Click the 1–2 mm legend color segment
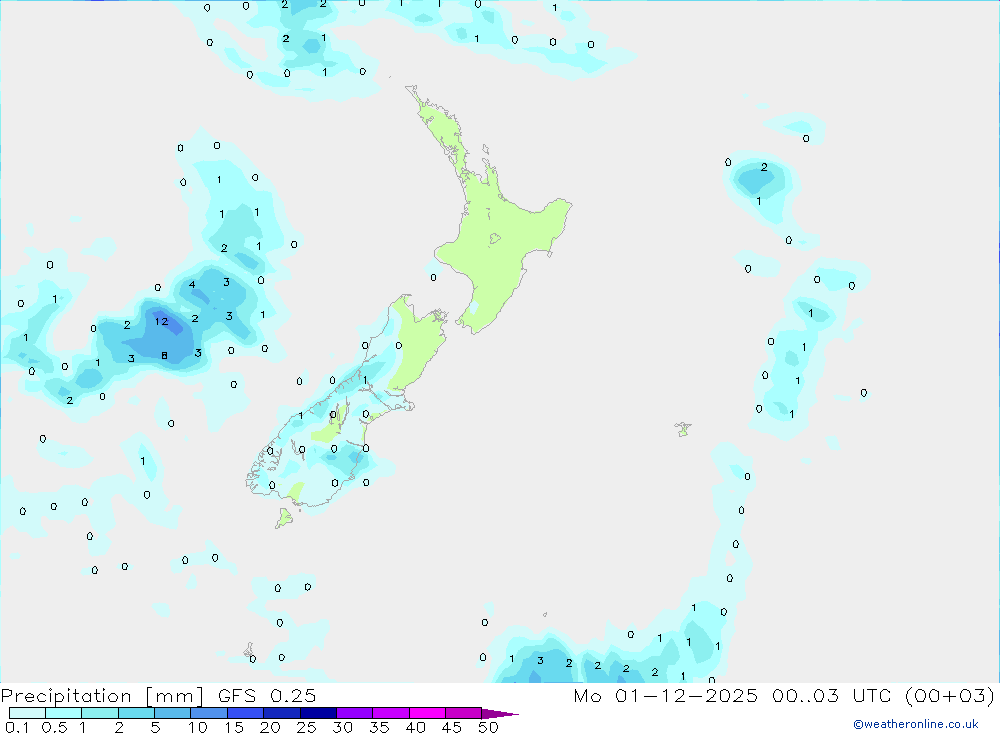Screen dimensions: 1000x733 point(99,713)
